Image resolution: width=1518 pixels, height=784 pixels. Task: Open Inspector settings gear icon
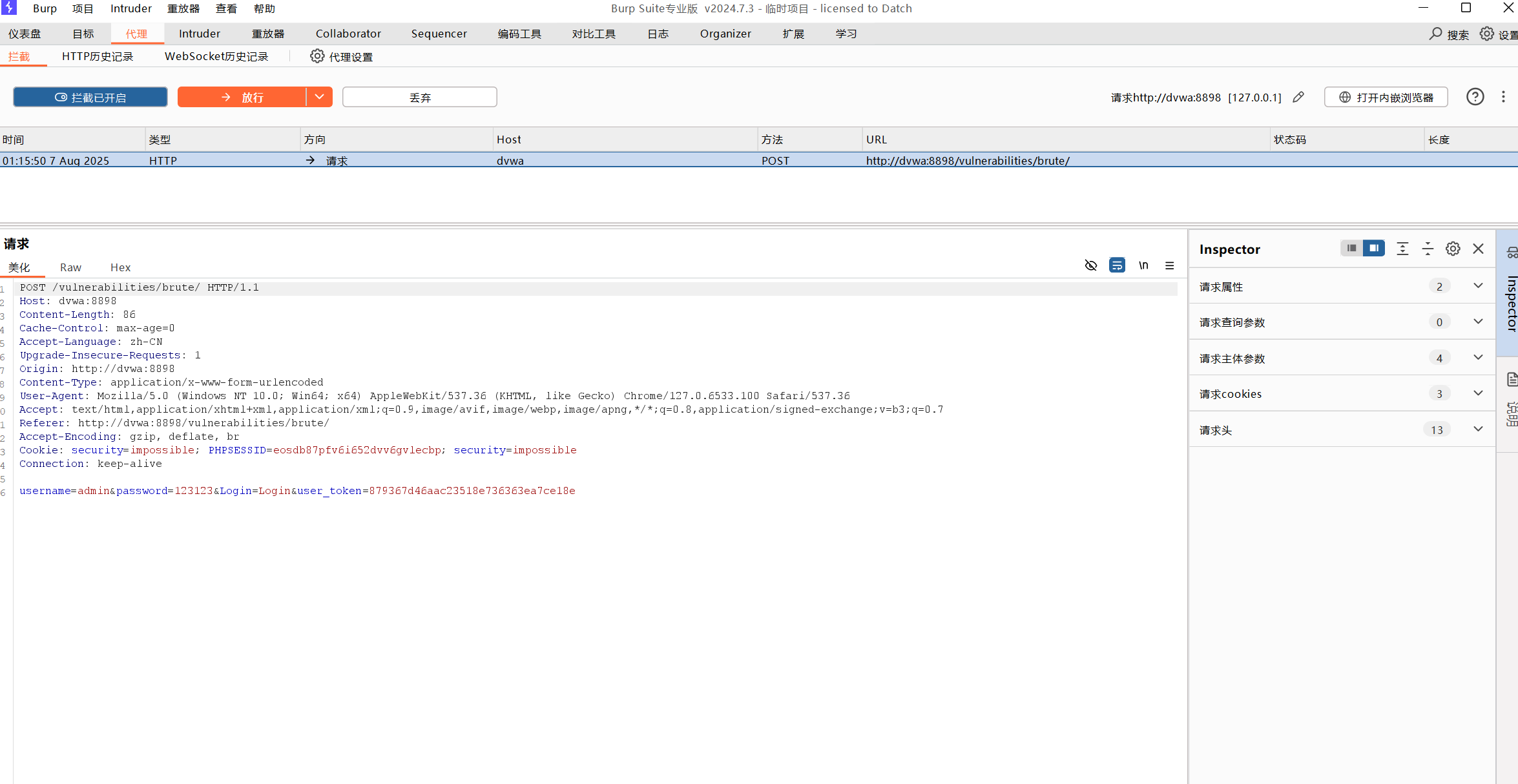pos(1453,249)
